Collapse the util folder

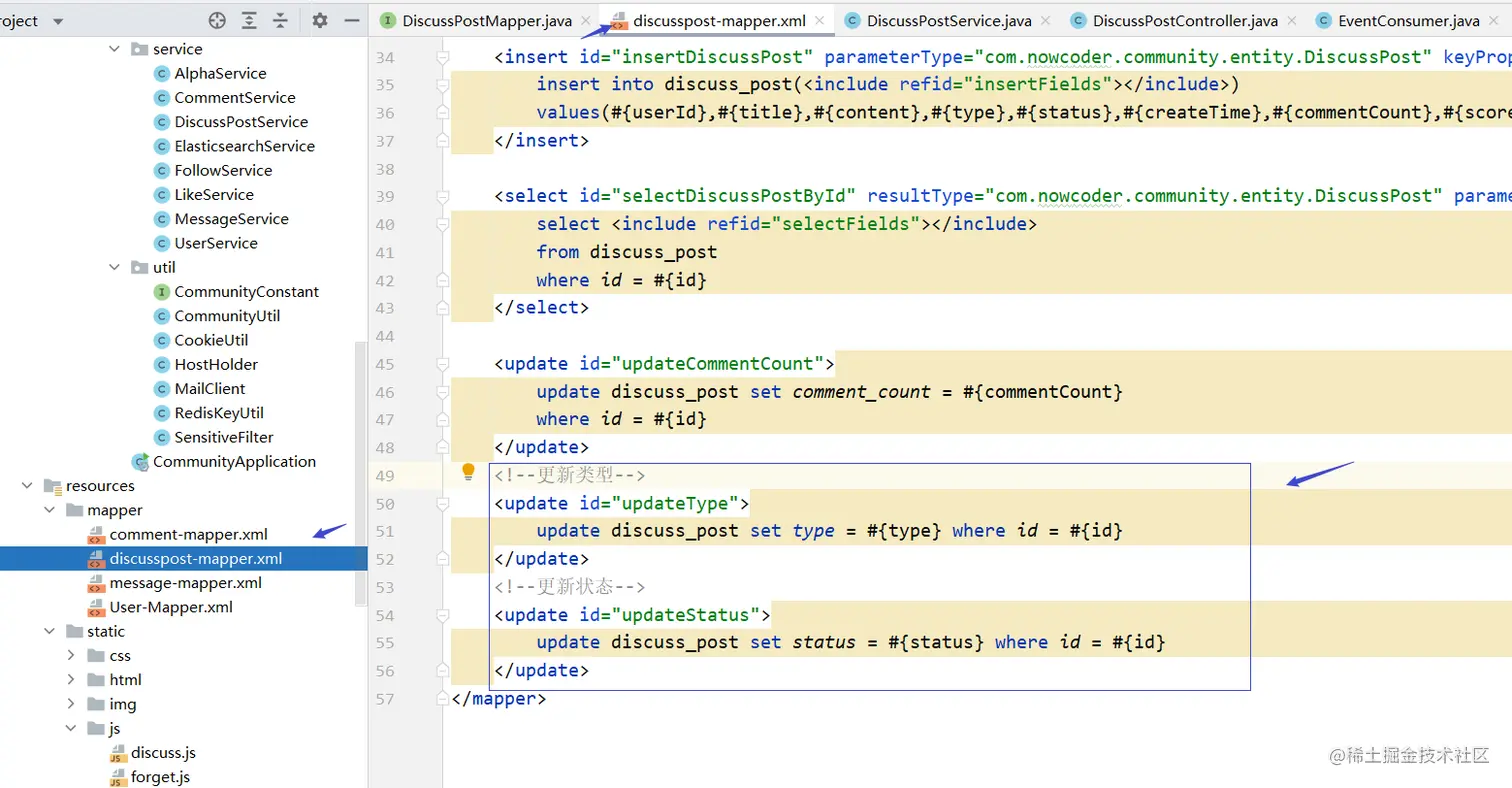pos(115,267)
